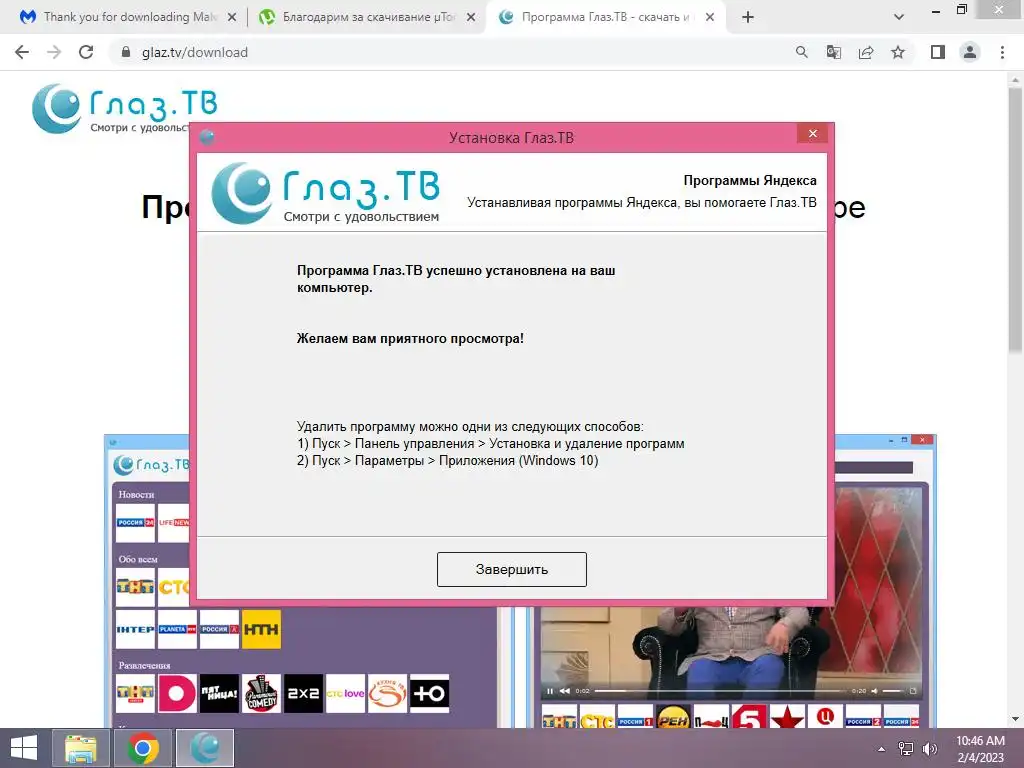Open the Windows Start menu
Screen dimensions: 1024x768
[24, 748]
